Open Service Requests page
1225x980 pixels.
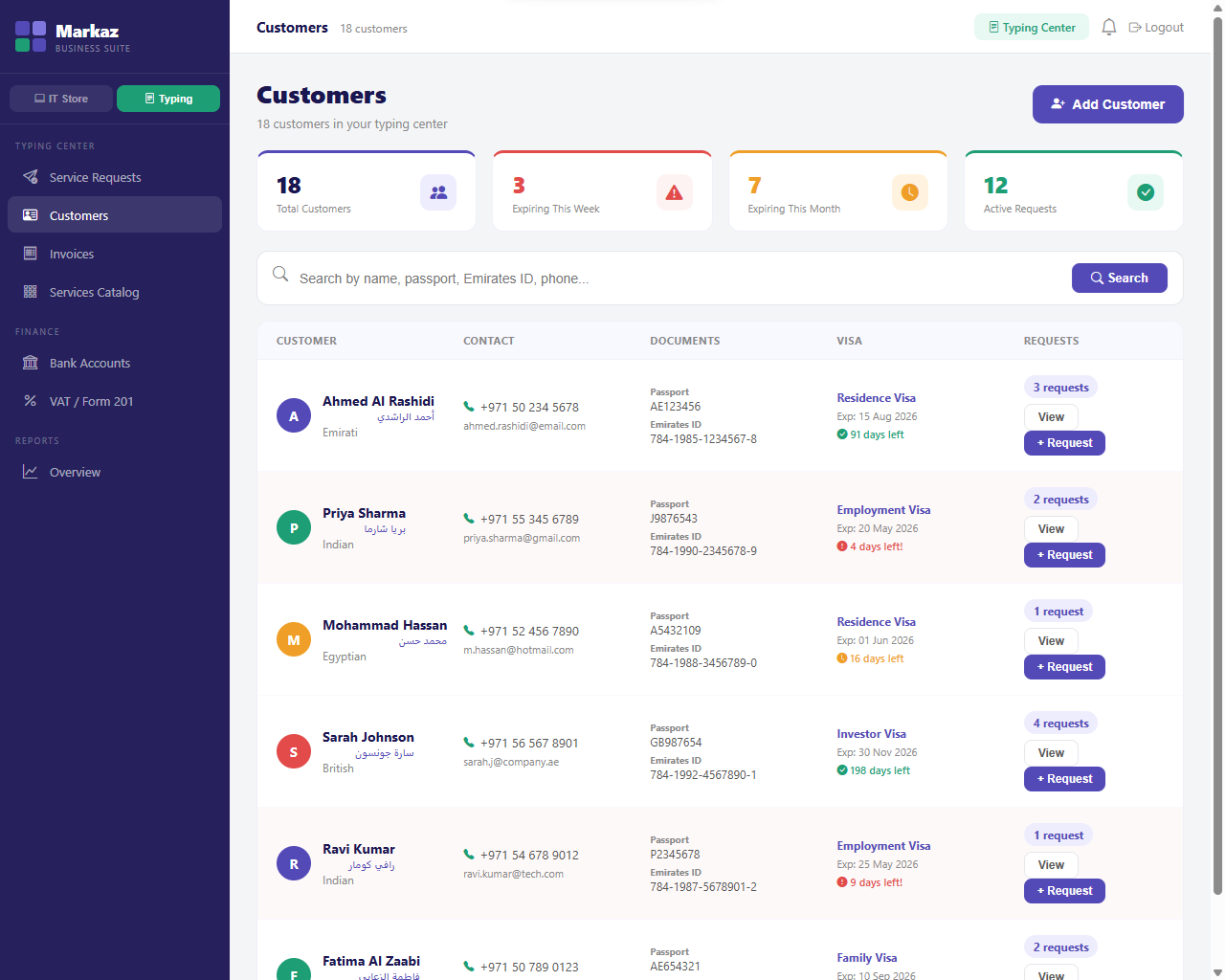click(115, 177)
